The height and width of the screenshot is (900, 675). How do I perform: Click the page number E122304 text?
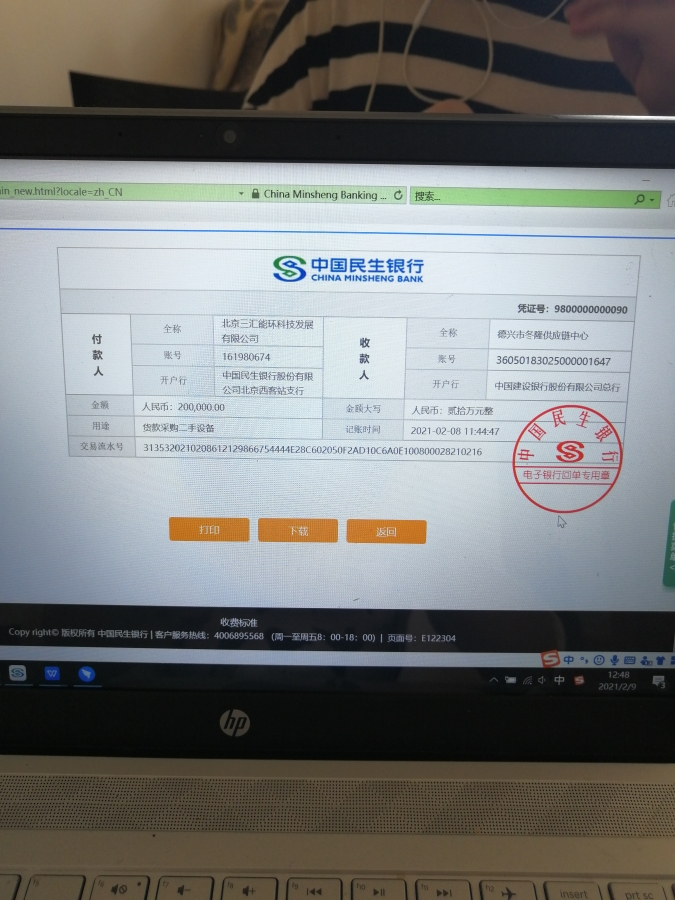438,638
